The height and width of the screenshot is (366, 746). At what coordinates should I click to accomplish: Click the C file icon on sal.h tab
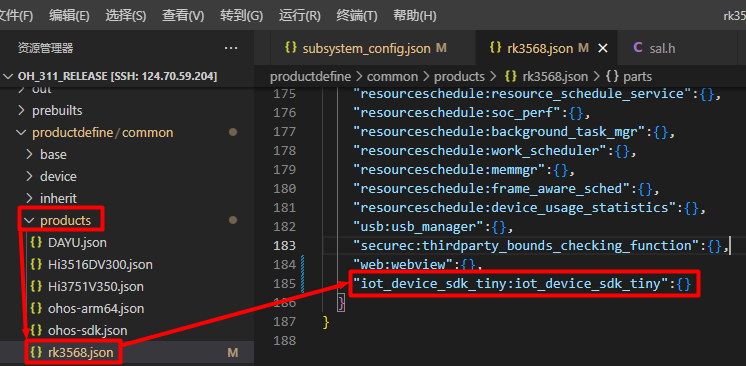[638, 48]
